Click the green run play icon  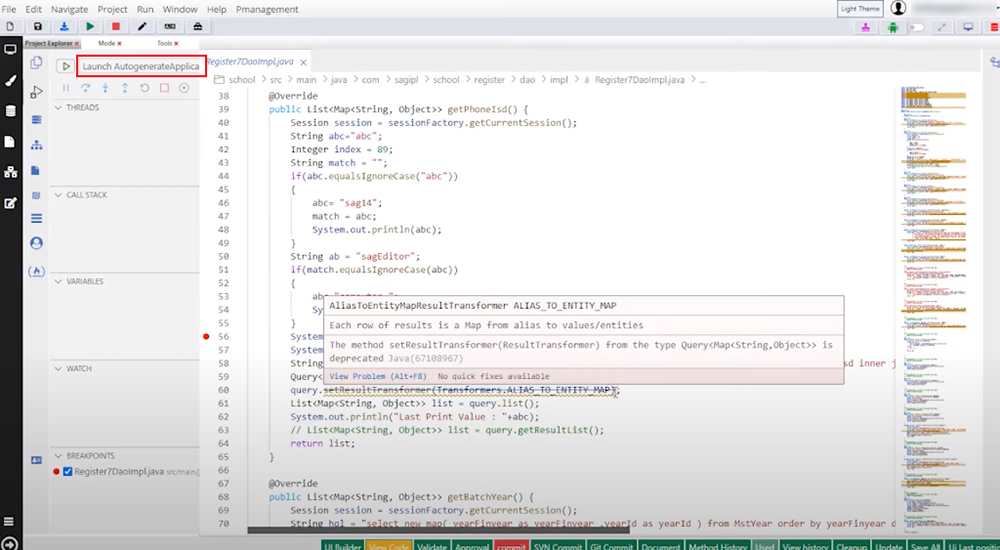point(90,26)
